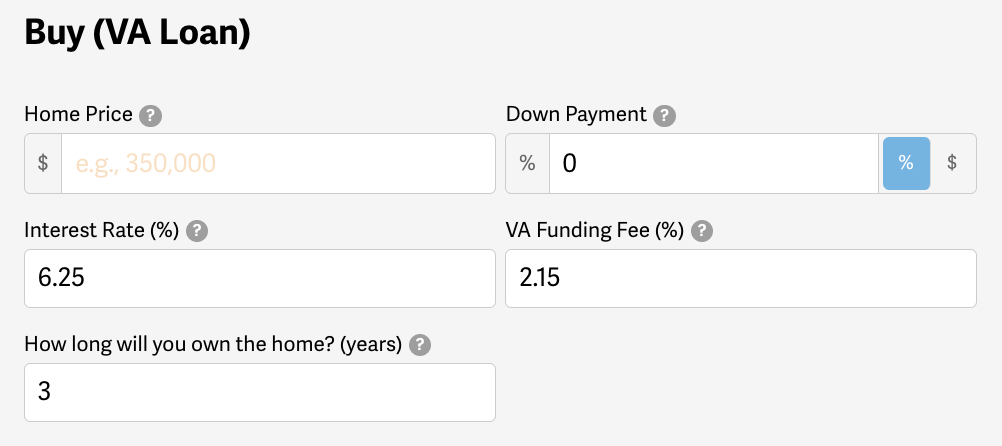The width and height of the screenshot is (1002, 446).
Task: Click into the Down Payment value field
Action: (x=713, y=163)
